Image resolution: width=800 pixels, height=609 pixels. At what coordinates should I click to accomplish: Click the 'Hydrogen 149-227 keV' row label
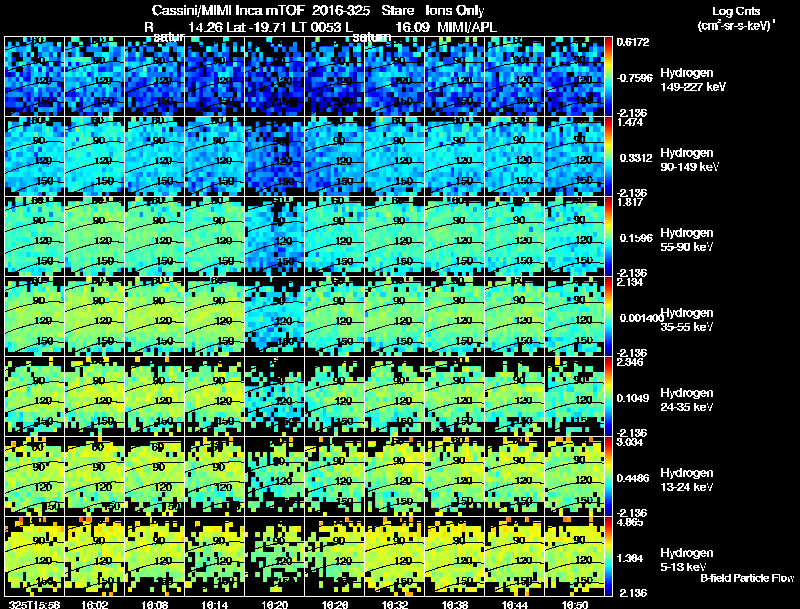click(x=693, y=80)
